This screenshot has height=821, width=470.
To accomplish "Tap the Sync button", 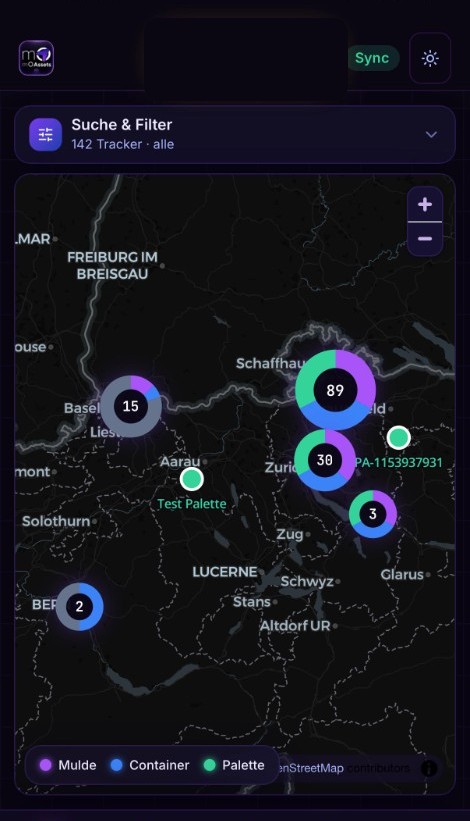I will (x=372, y=58).
